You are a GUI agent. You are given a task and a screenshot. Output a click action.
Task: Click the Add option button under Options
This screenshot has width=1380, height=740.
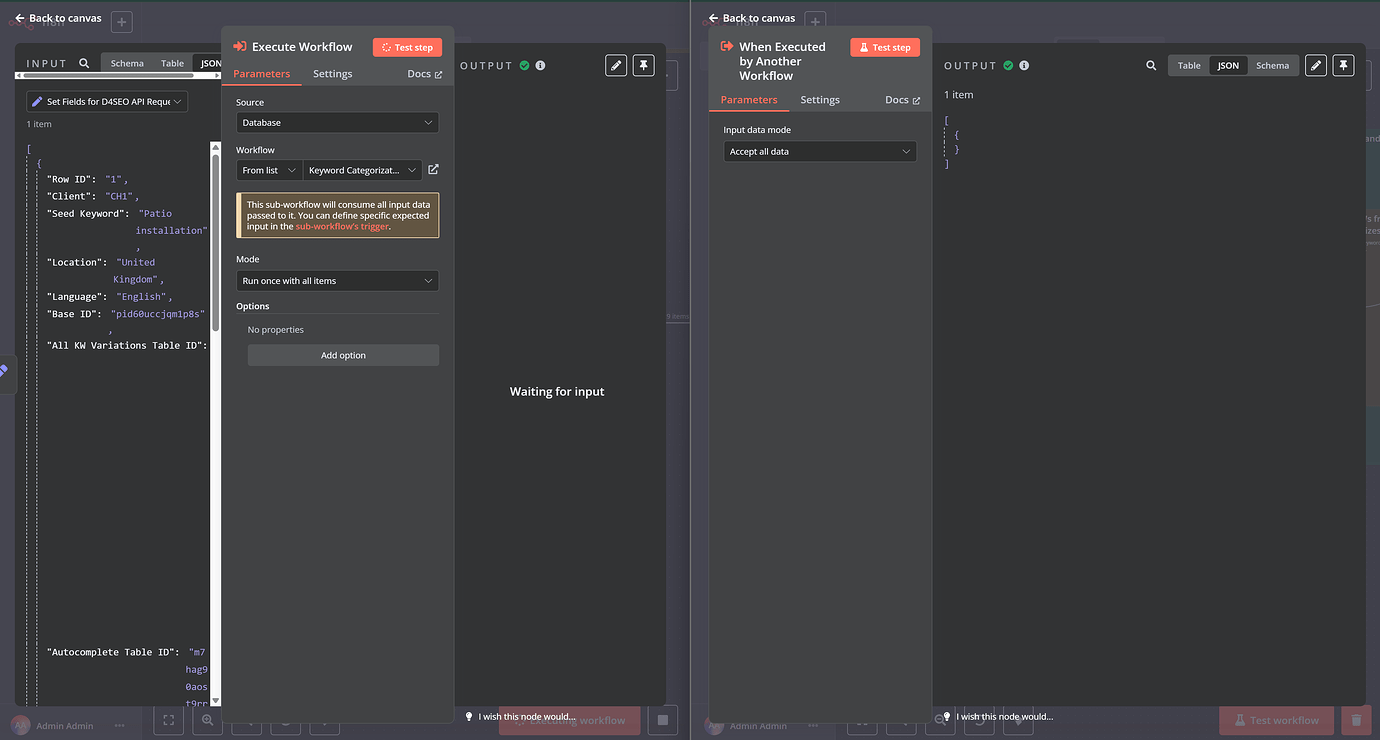click(343, 354)
